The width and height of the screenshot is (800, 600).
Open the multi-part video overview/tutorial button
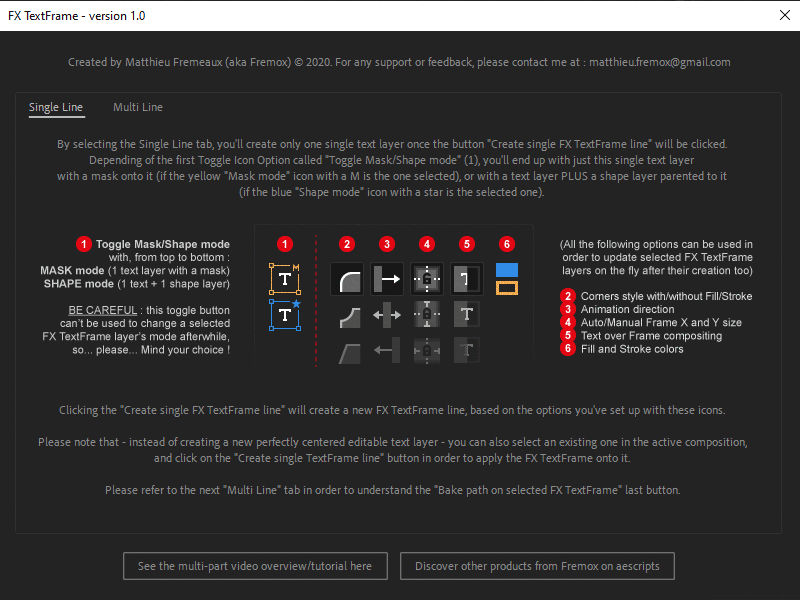[x=255, y=566]
